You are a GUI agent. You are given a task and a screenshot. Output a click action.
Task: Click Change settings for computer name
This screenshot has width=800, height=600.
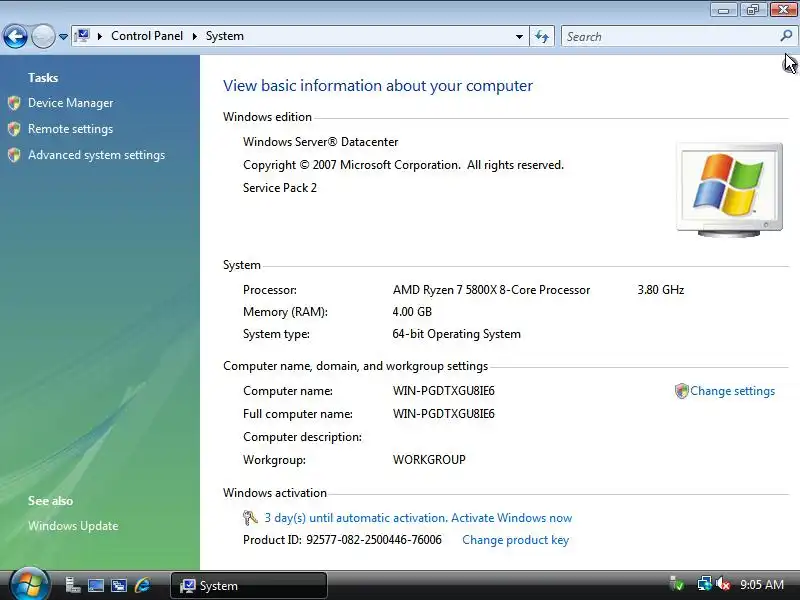click(x=732, y=391)
